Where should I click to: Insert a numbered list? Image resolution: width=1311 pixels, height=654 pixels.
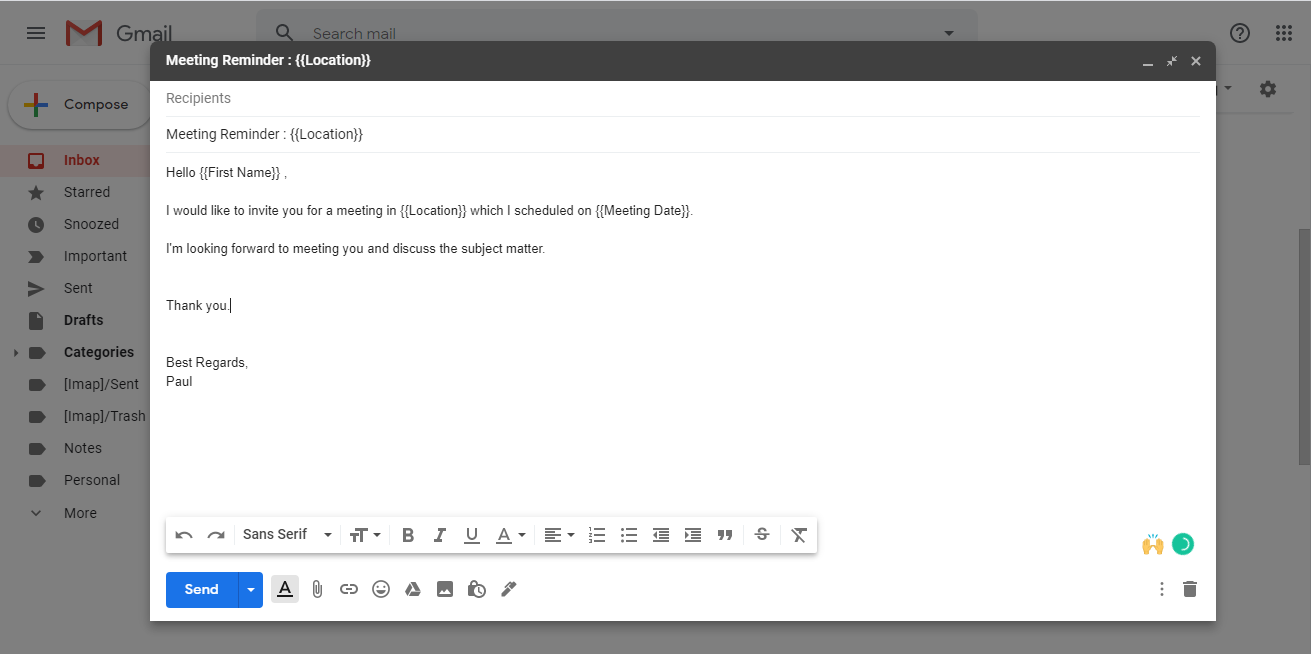pos(597,535)
